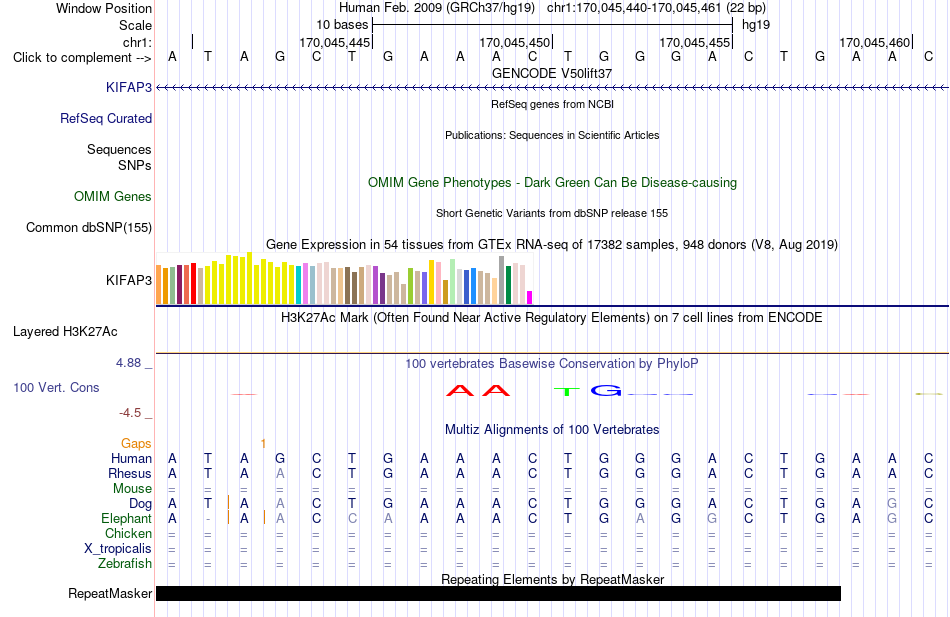The width and height of the screenshot is (950, 617).
Task: Click the hg19 label beside scale bar
Action: pyautogui.click(x=756, y=25)
